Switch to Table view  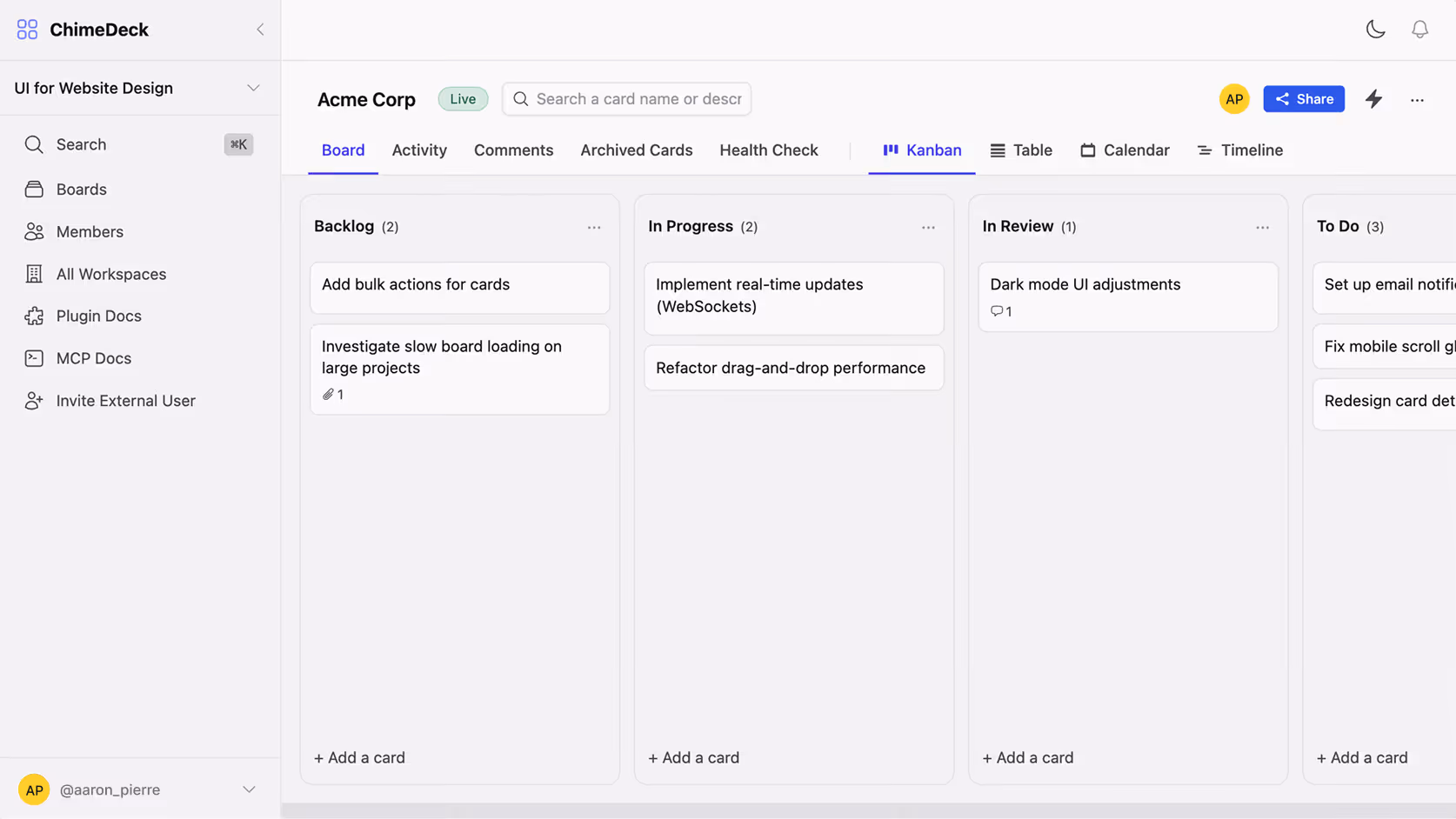pyautogui.click(x=1021, y=150)
